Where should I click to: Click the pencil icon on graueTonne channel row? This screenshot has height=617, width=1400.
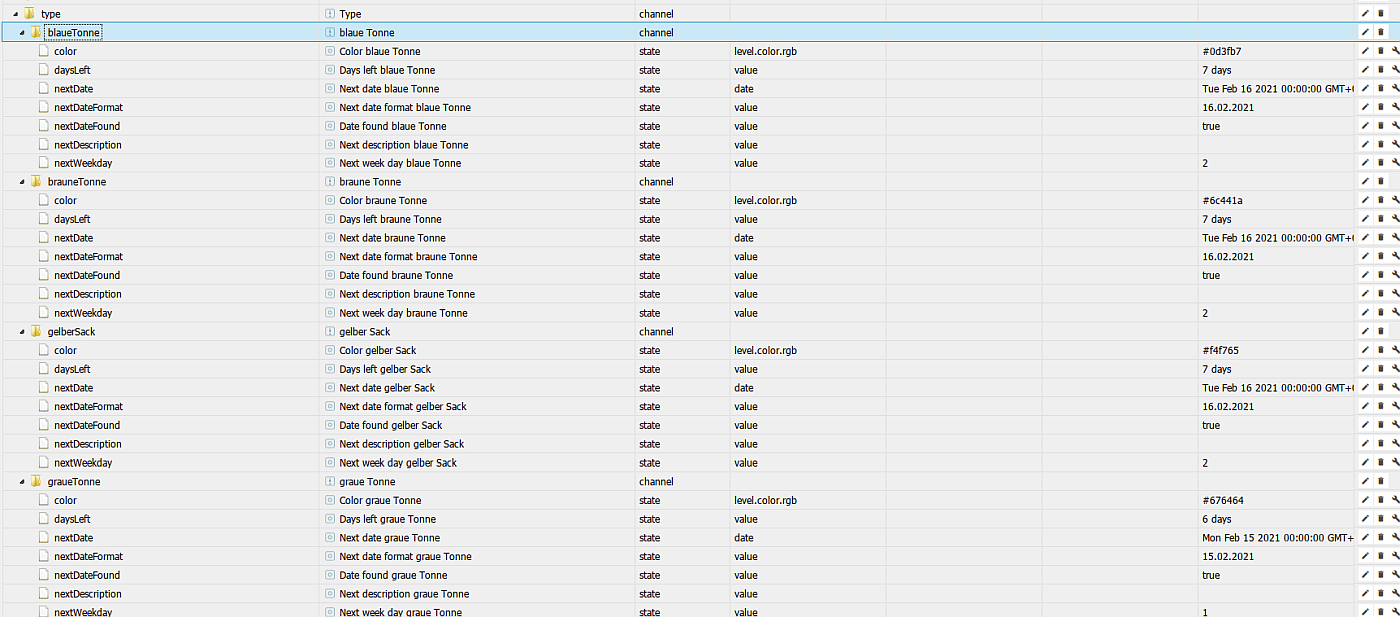click(x=1365, y=482)
